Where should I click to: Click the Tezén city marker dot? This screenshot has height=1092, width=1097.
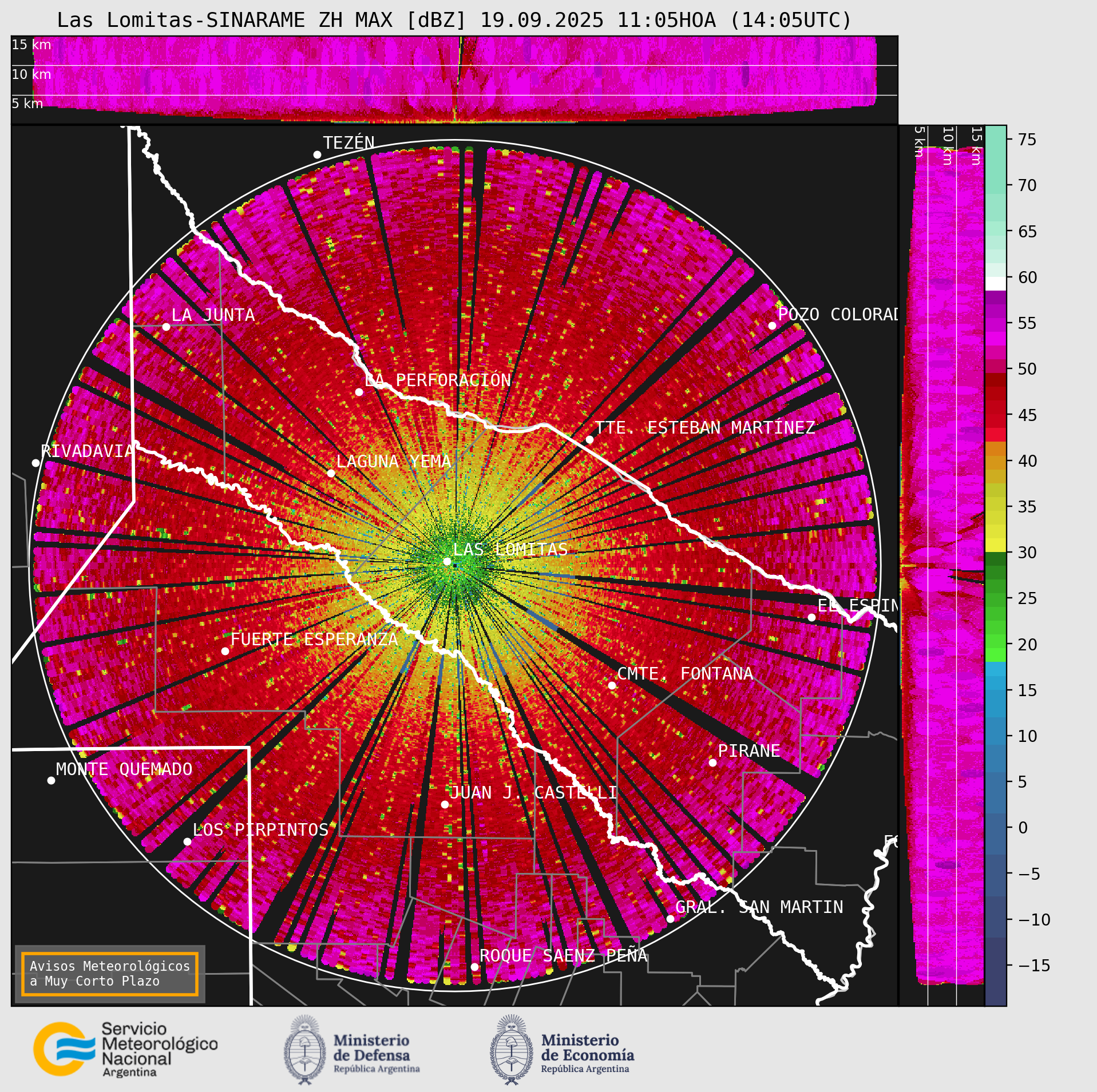tap(317, 155)
